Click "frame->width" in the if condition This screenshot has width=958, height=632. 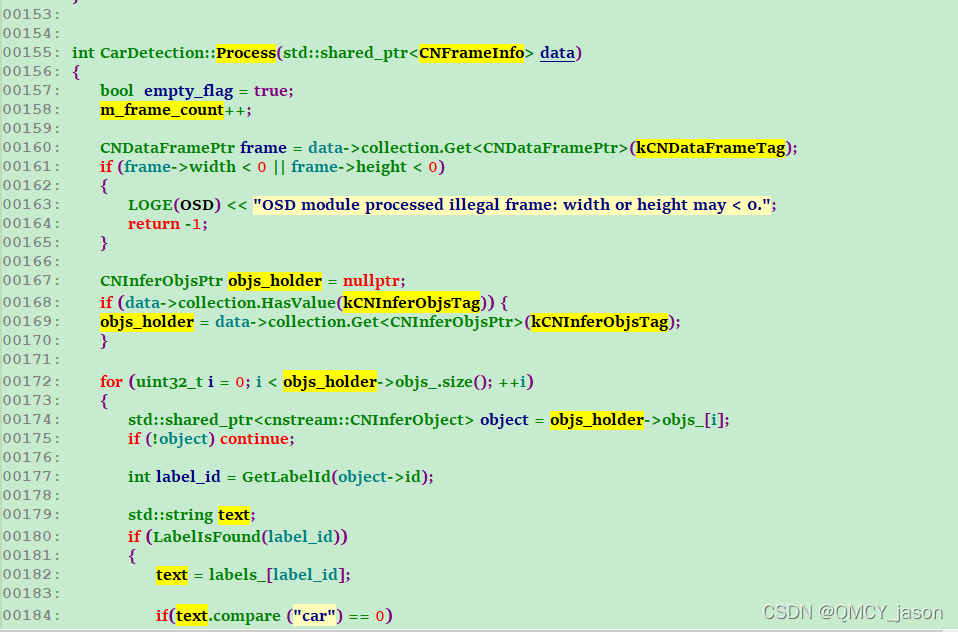point(180,167)
